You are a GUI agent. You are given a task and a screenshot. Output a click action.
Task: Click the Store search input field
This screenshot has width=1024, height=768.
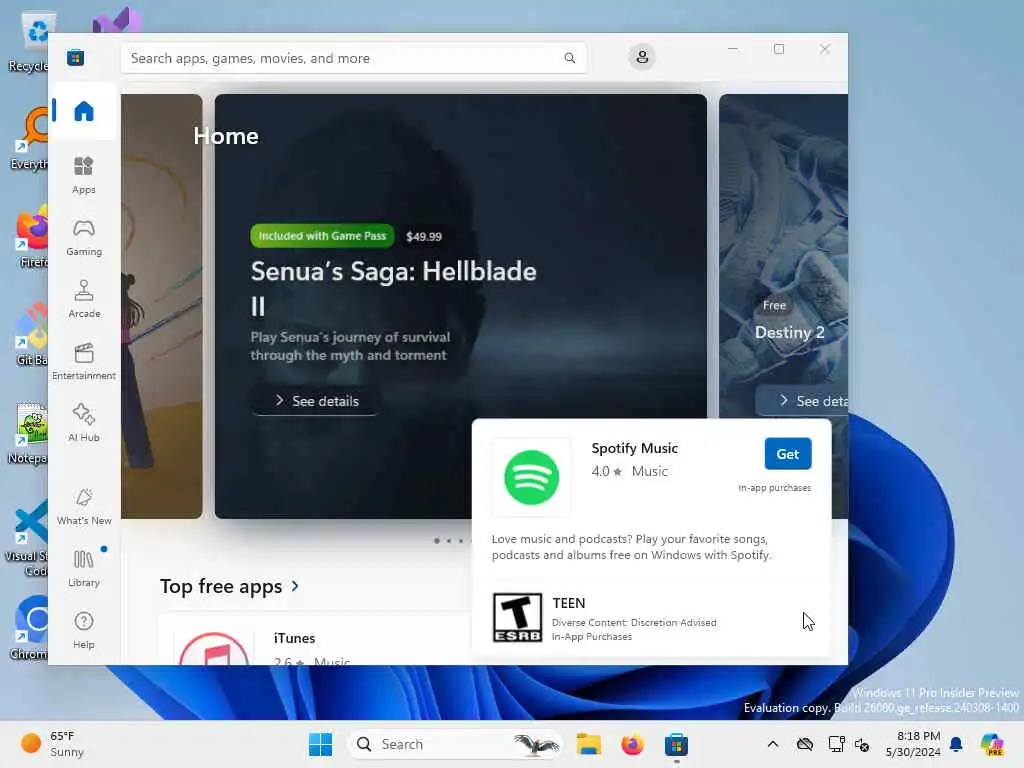coord(353,58)
